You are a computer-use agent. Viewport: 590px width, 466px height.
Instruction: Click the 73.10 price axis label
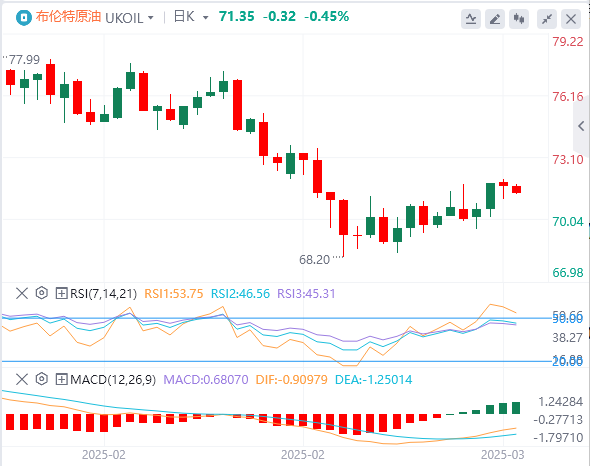[568, 160]
